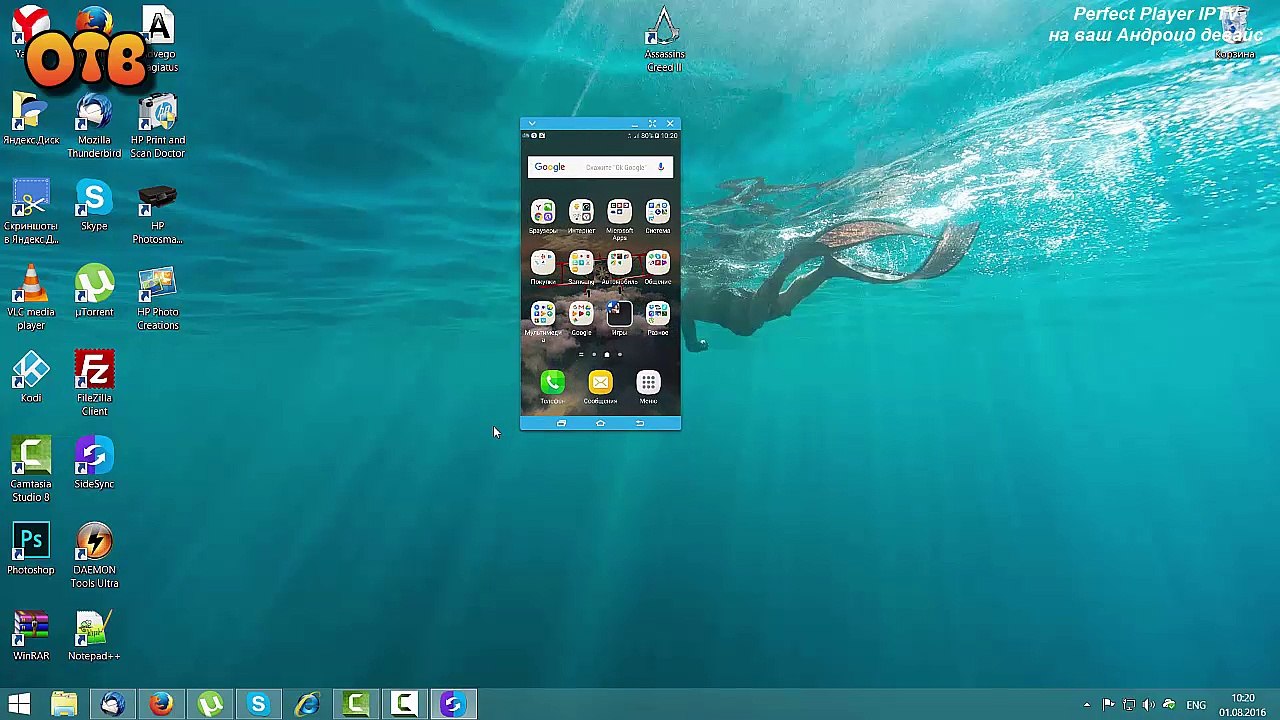Launch the green Телефон dialer app
1280x720 pixels.
tap(552, 386)
